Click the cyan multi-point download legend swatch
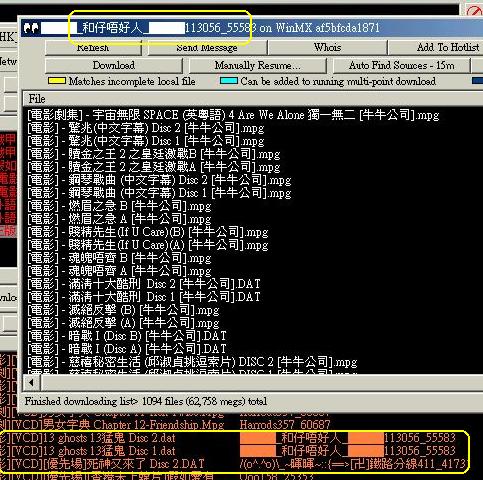This screenshot has height=480, width=483. tap(229, 81)
